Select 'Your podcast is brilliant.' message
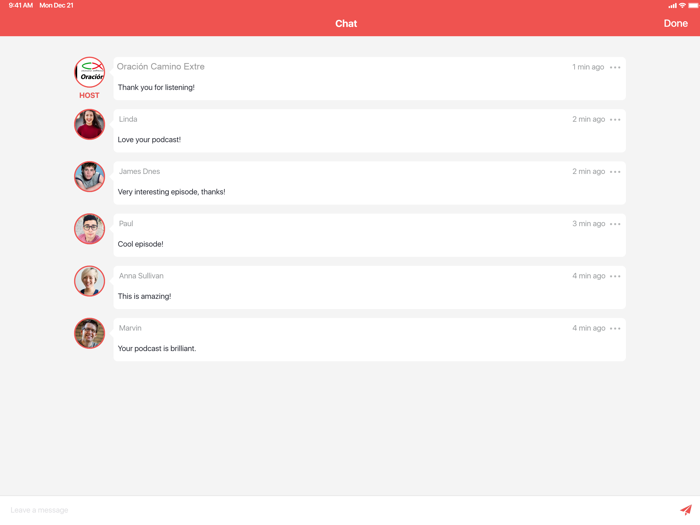 (157, 349)
